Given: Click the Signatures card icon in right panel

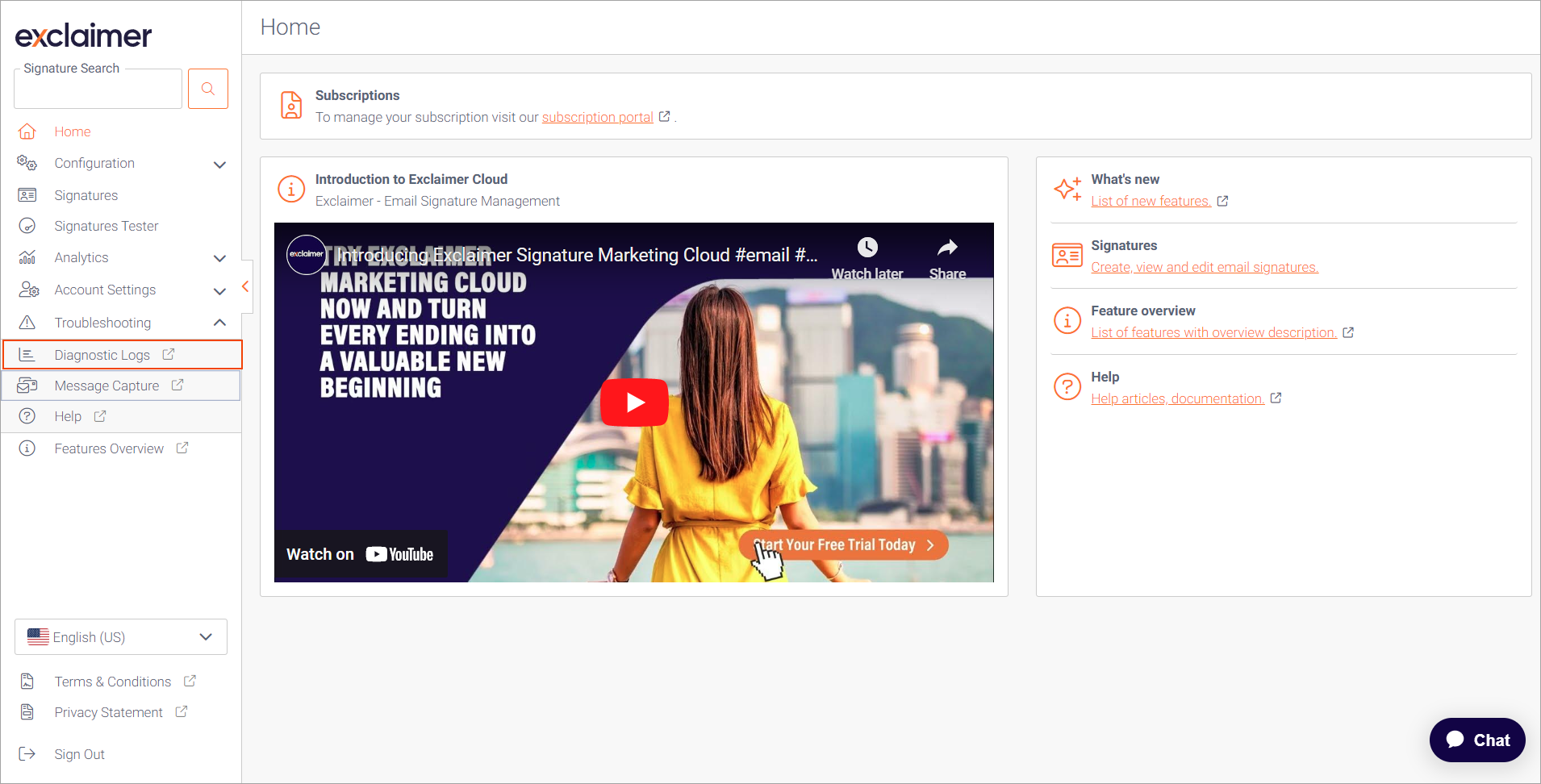Looking at the screenshot, I should pos(1067,255).
